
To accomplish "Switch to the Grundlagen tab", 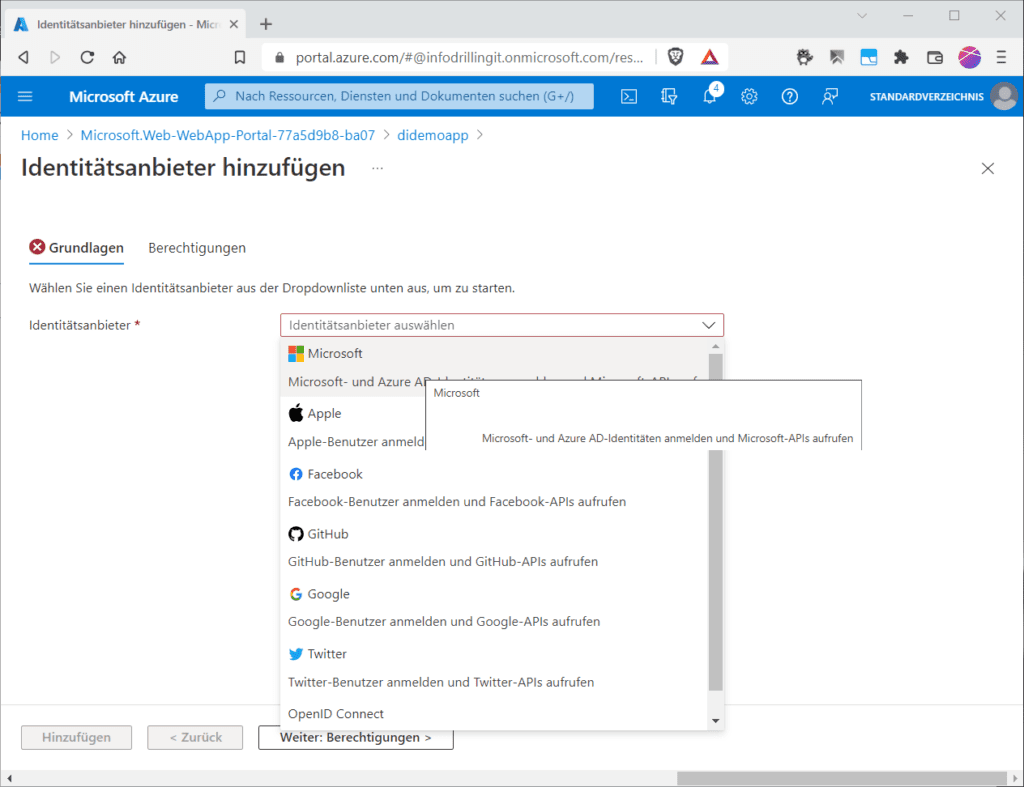I will coord(77,248).
